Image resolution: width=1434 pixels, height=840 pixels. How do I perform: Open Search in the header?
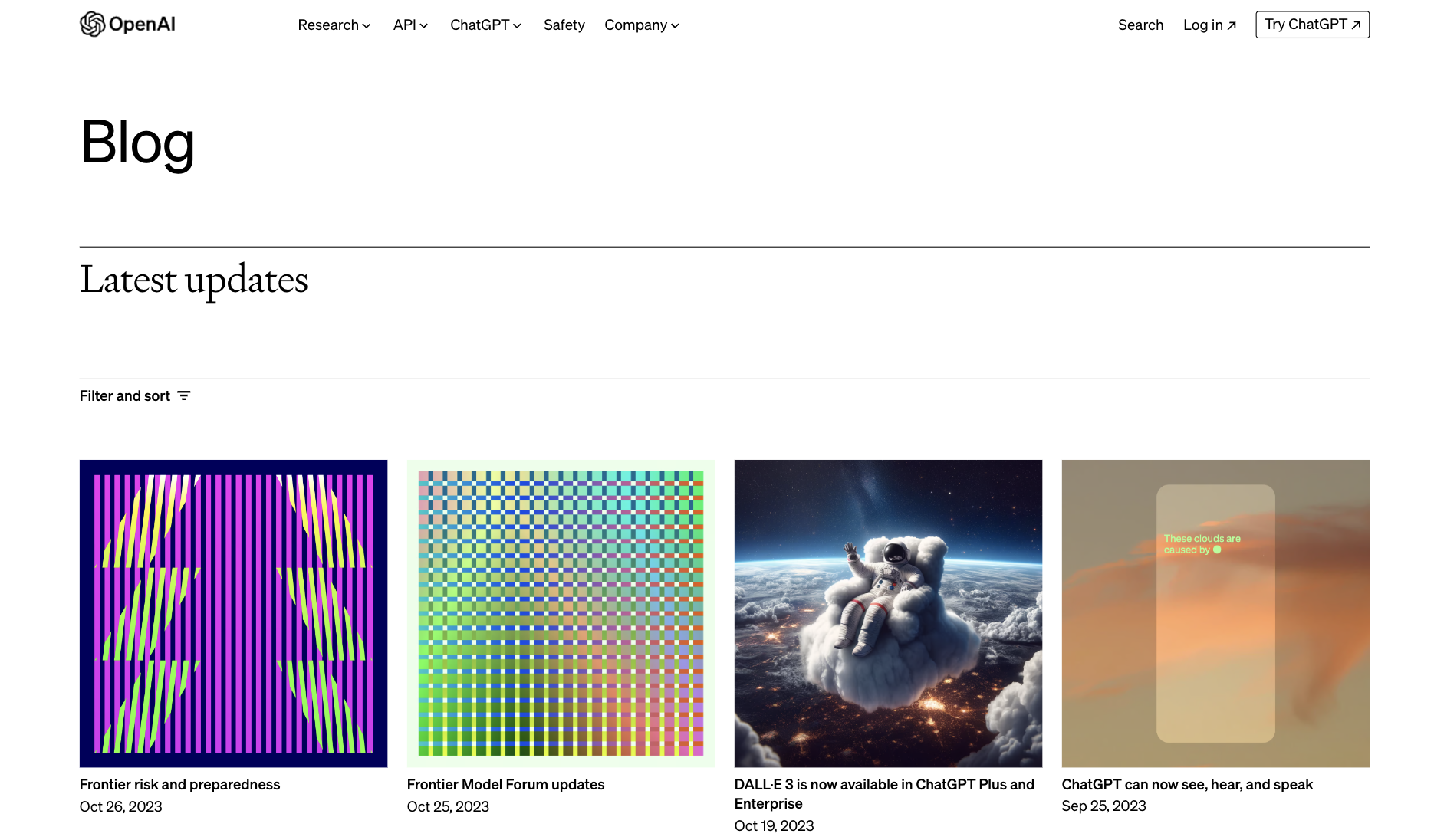tap(1140, 25)
